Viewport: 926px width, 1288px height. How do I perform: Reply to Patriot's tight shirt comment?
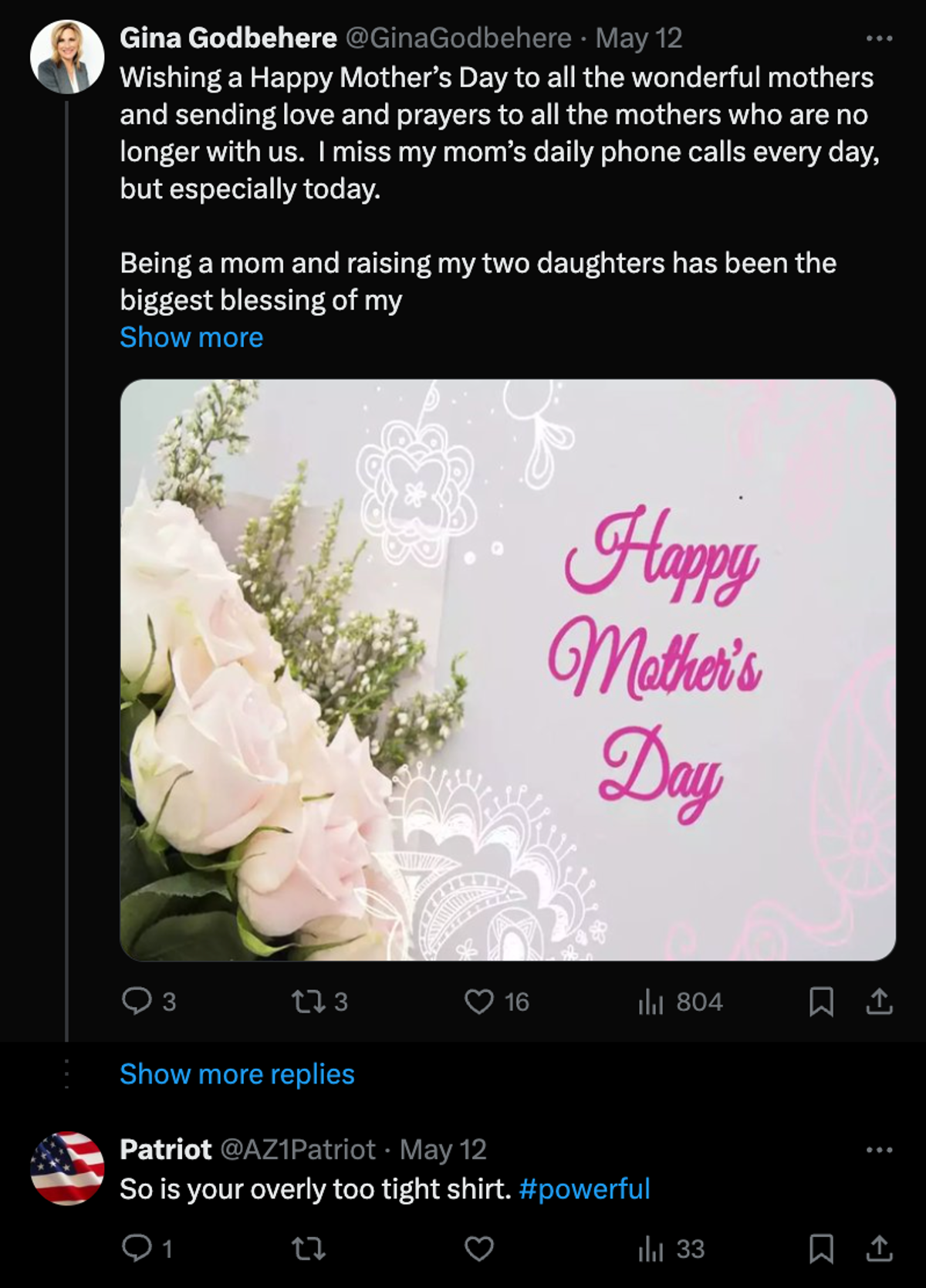point(137,1249)
